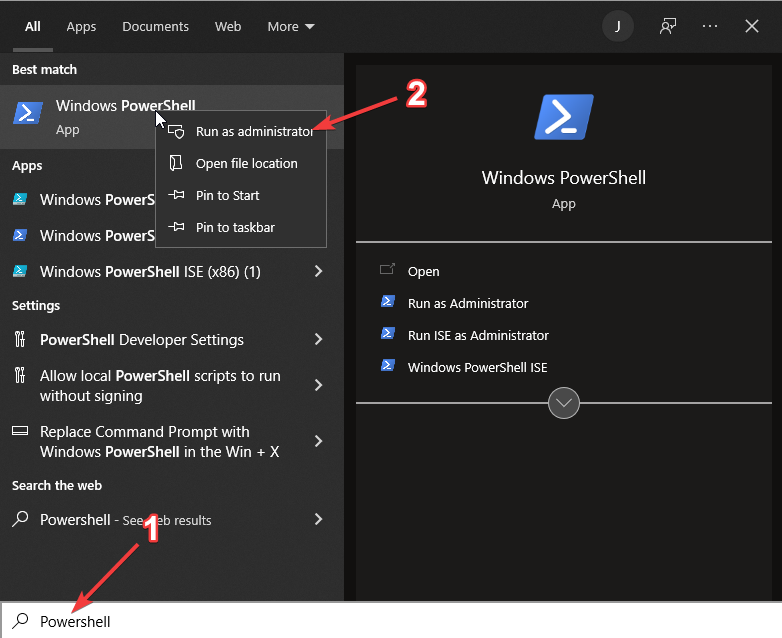
Task: Select Pin to Start menu entry
Action: (x=241, y=195)
